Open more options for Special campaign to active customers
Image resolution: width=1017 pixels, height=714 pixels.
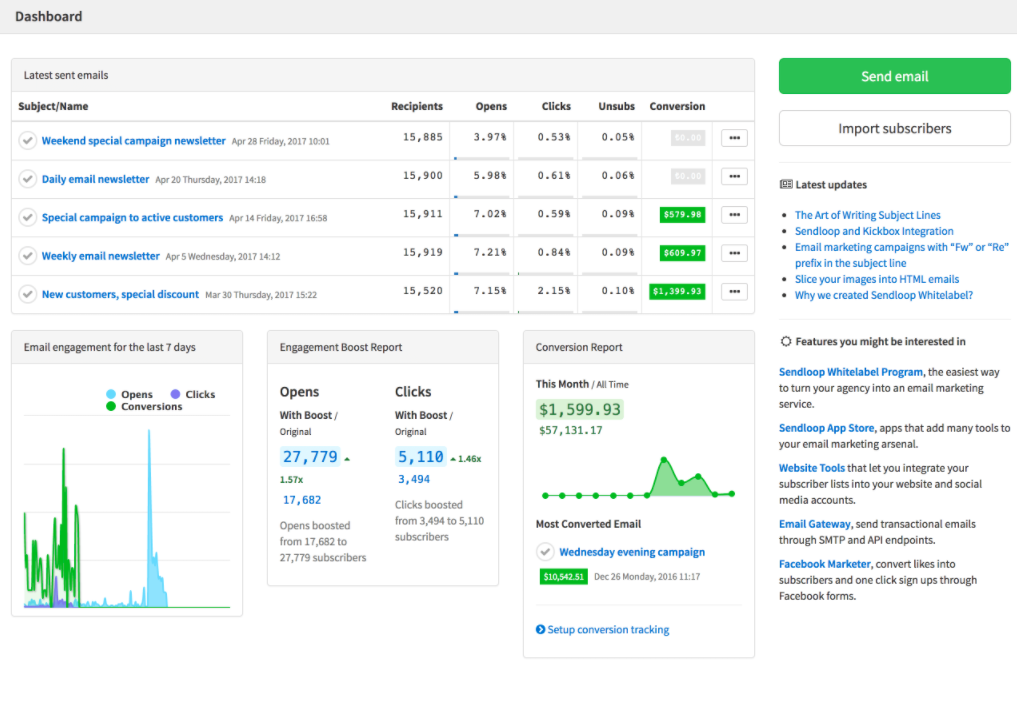click(734, 215)
